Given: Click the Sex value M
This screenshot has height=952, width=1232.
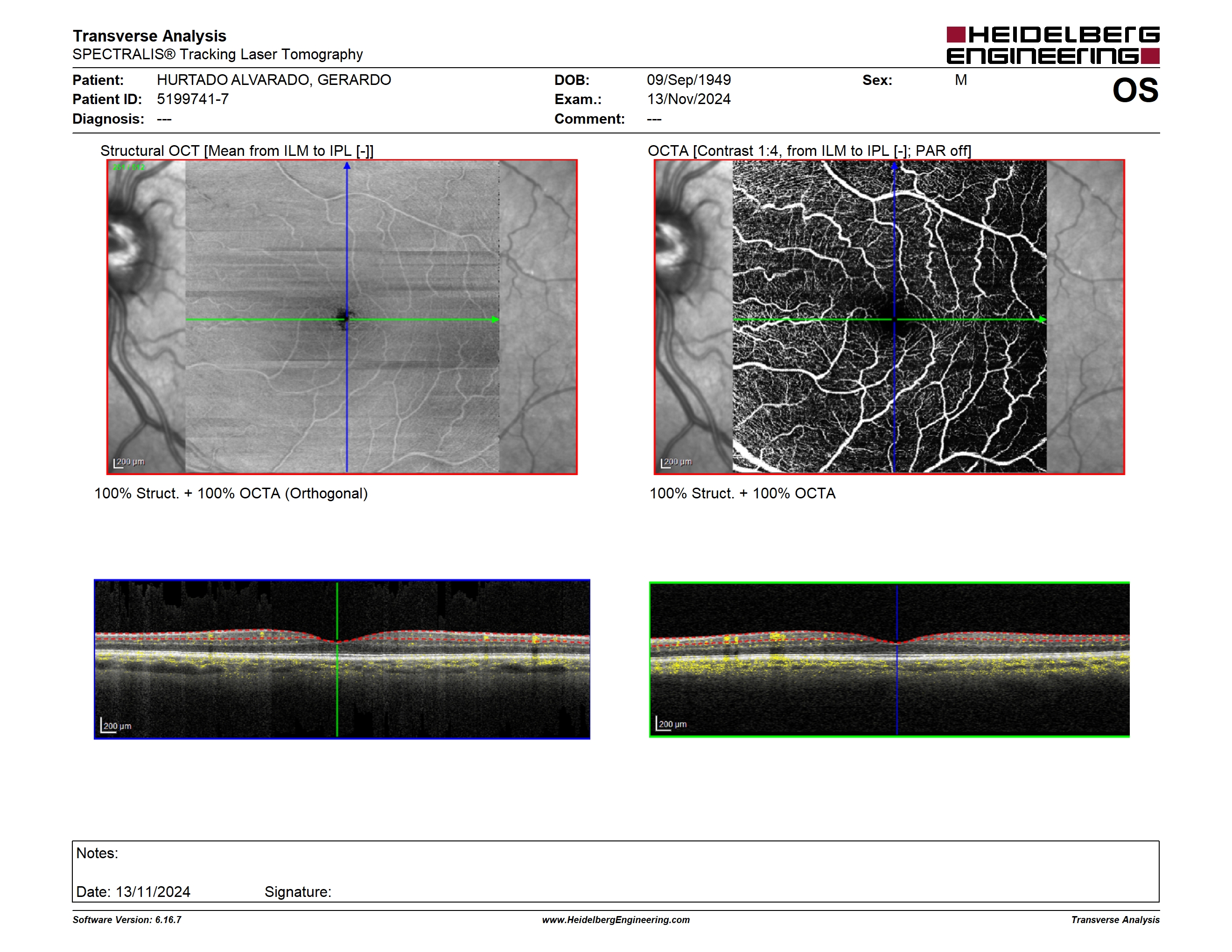Looking at the screenshot, I should click(961, 79).
